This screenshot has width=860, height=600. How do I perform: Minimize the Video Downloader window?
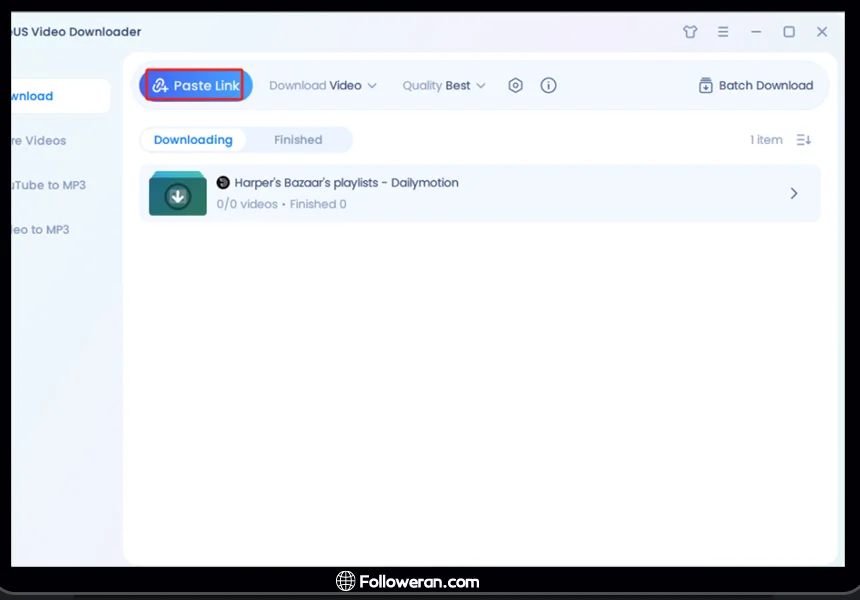point(756,32)
